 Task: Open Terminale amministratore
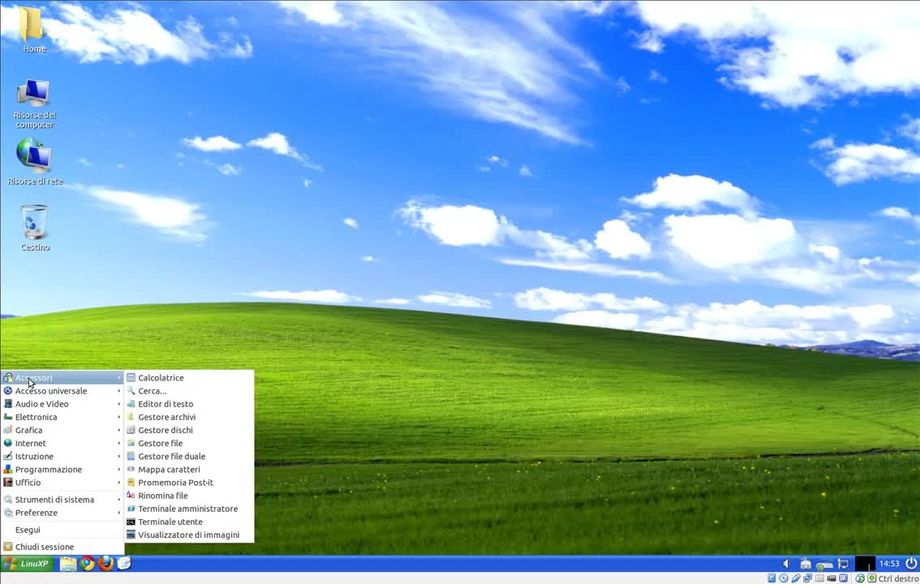[x=189, y=508]
